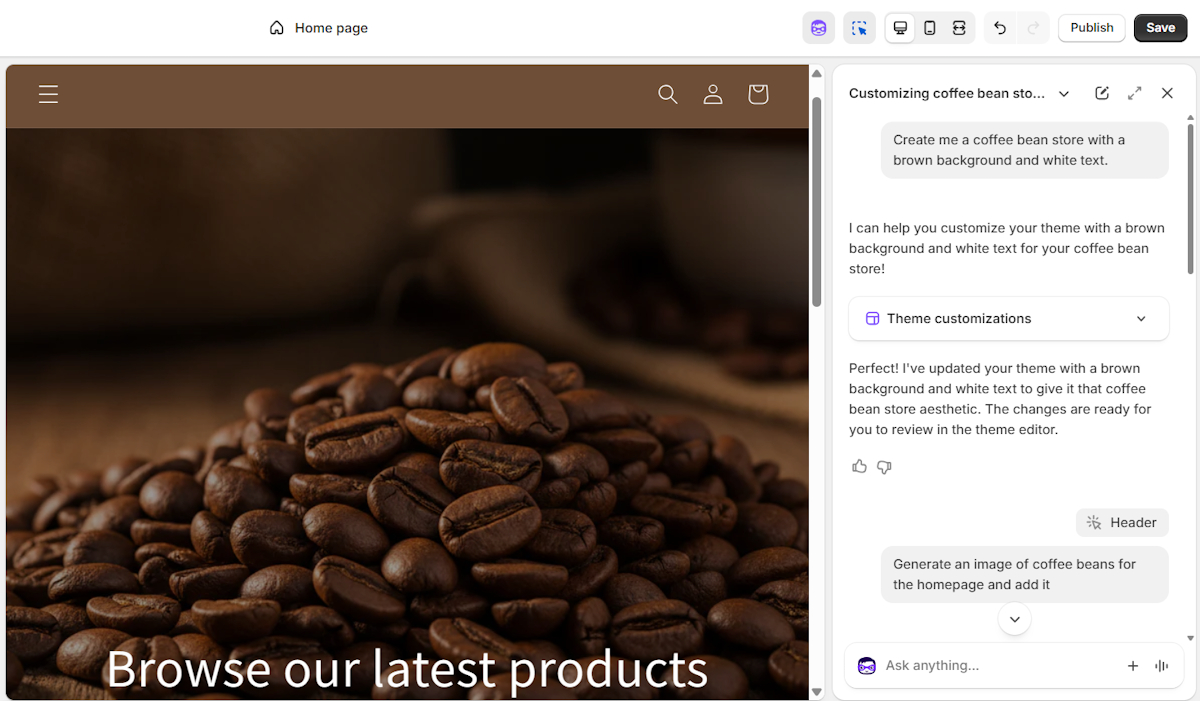Open the store's hamburger navigation menu
The width and height of the screenshot is (1200, 701).
tap(47, 94)
